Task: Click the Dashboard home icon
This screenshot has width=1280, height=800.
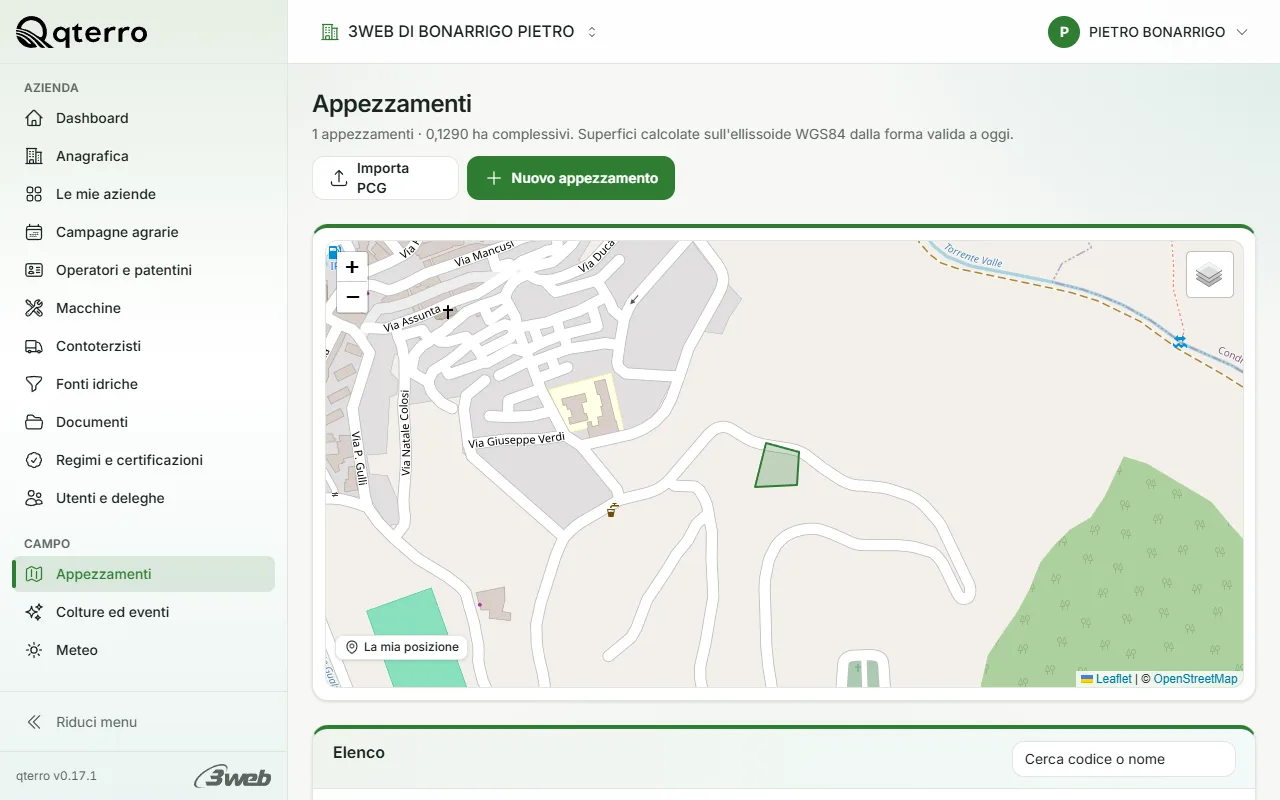Action: point(34,118)
